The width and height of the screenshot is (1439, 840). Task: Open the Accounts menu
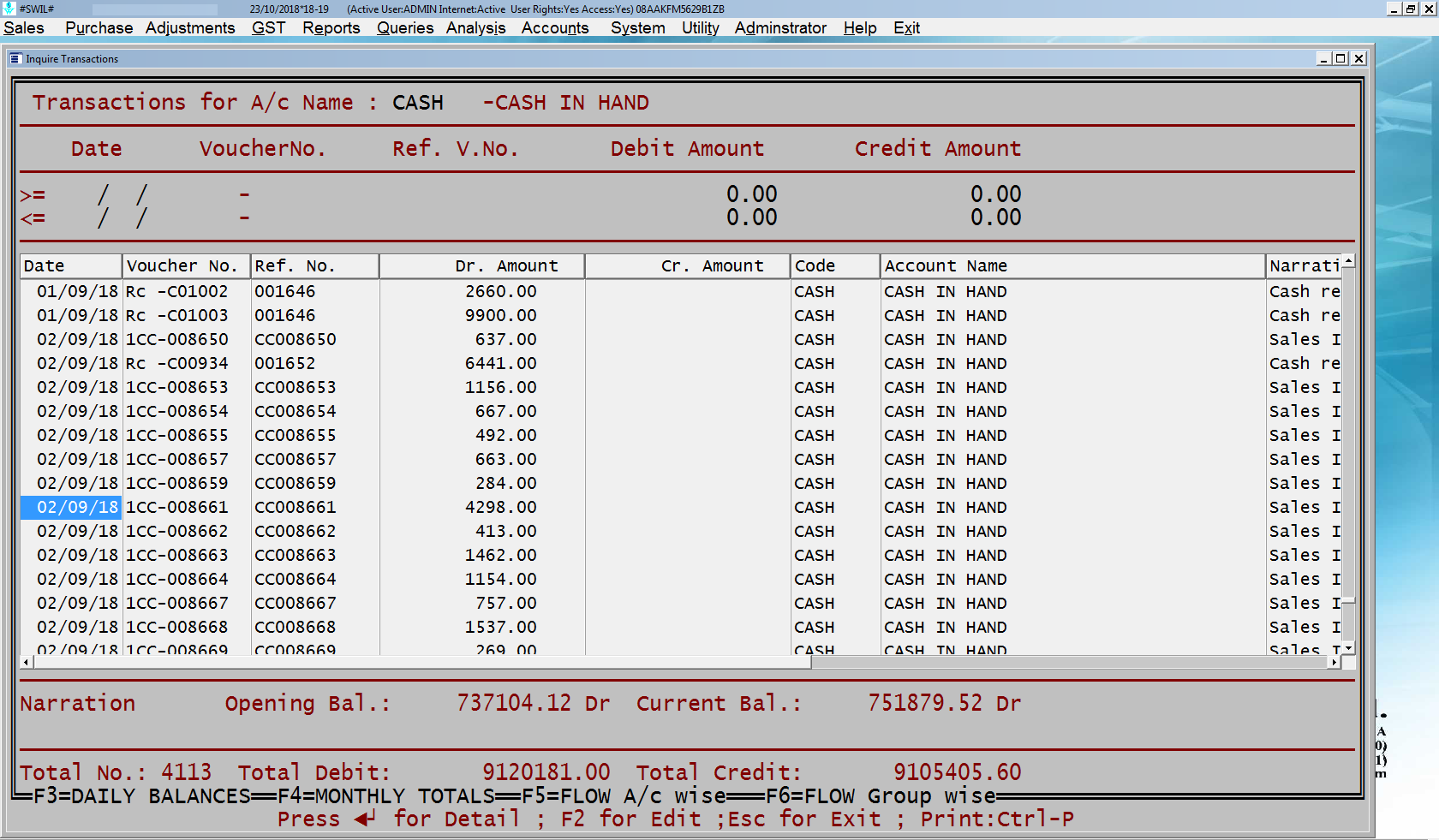click(x=554, y=27)
